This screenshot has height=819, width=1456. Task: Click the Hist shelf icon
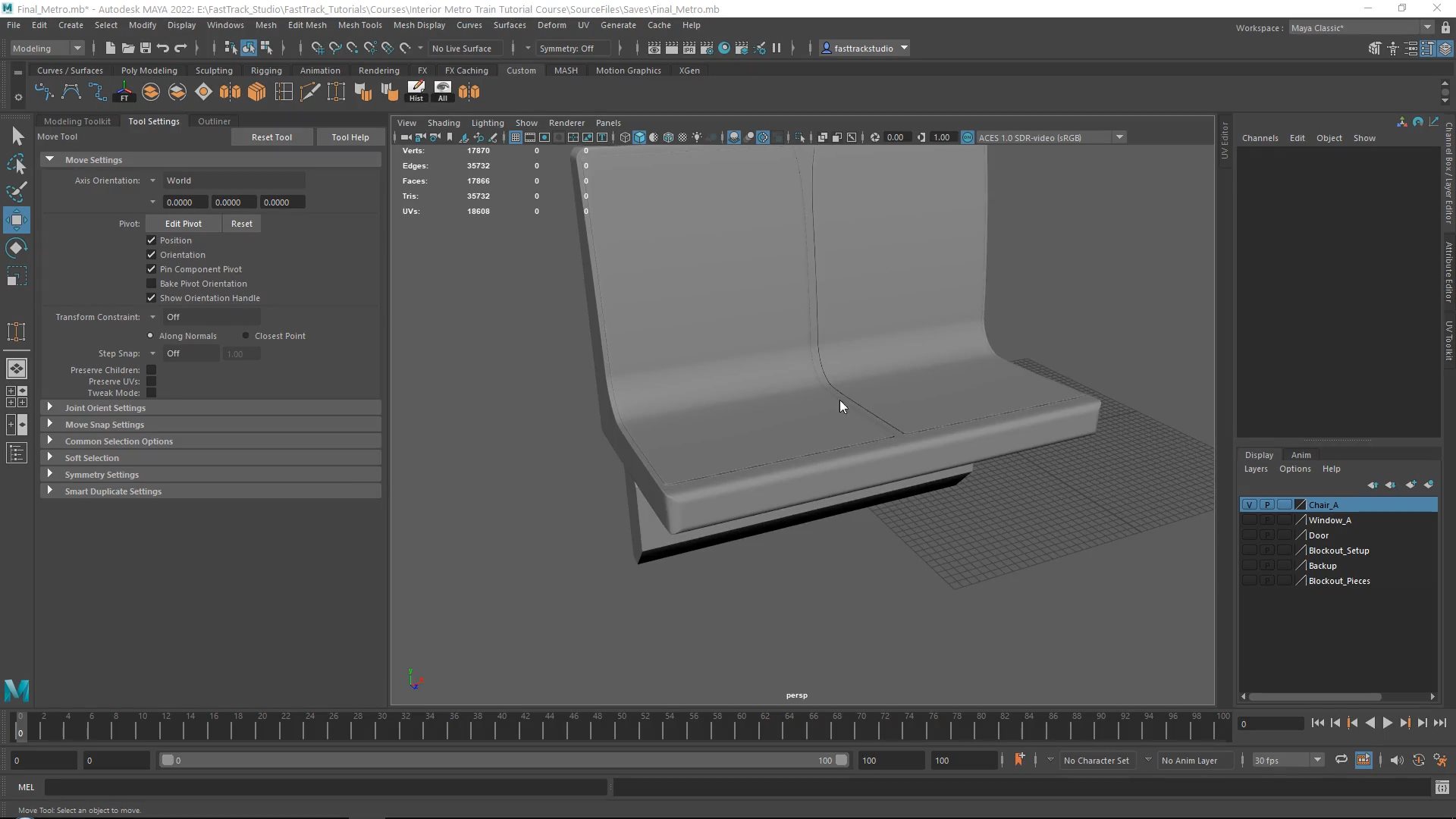(x=416, y=92)
